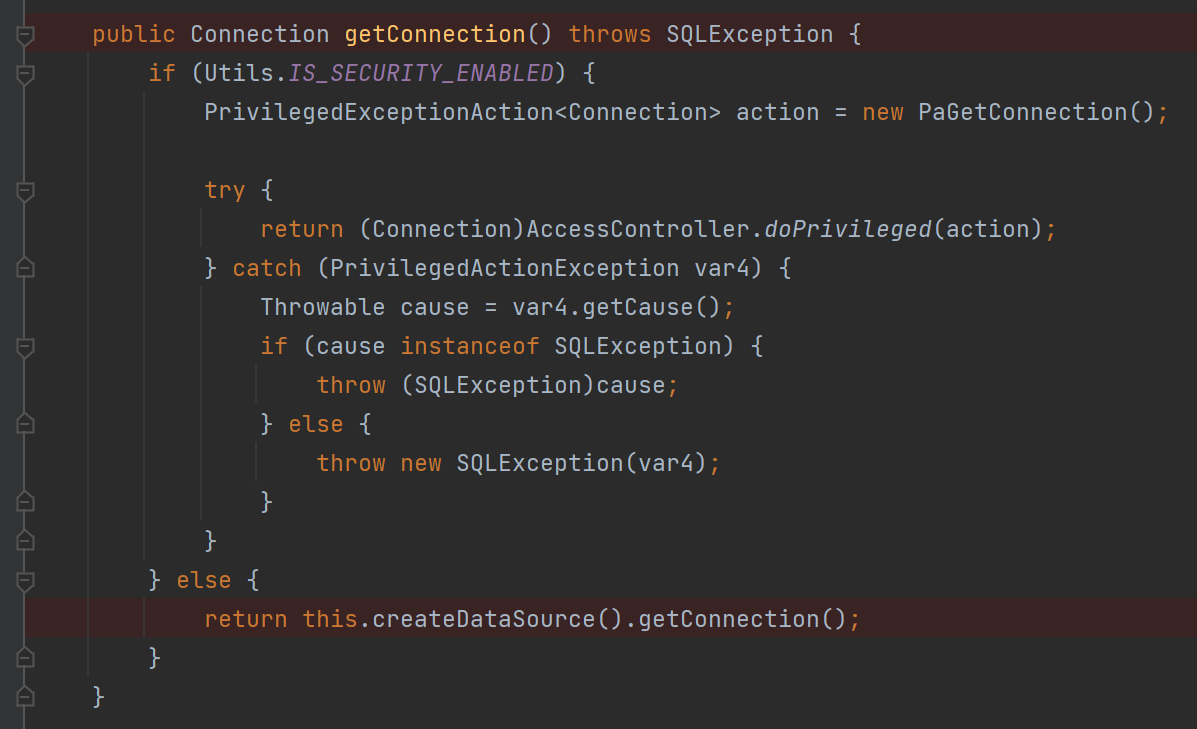Click the AccessController class reference
Screen dimensions: 1197x729
pos(638,229)
